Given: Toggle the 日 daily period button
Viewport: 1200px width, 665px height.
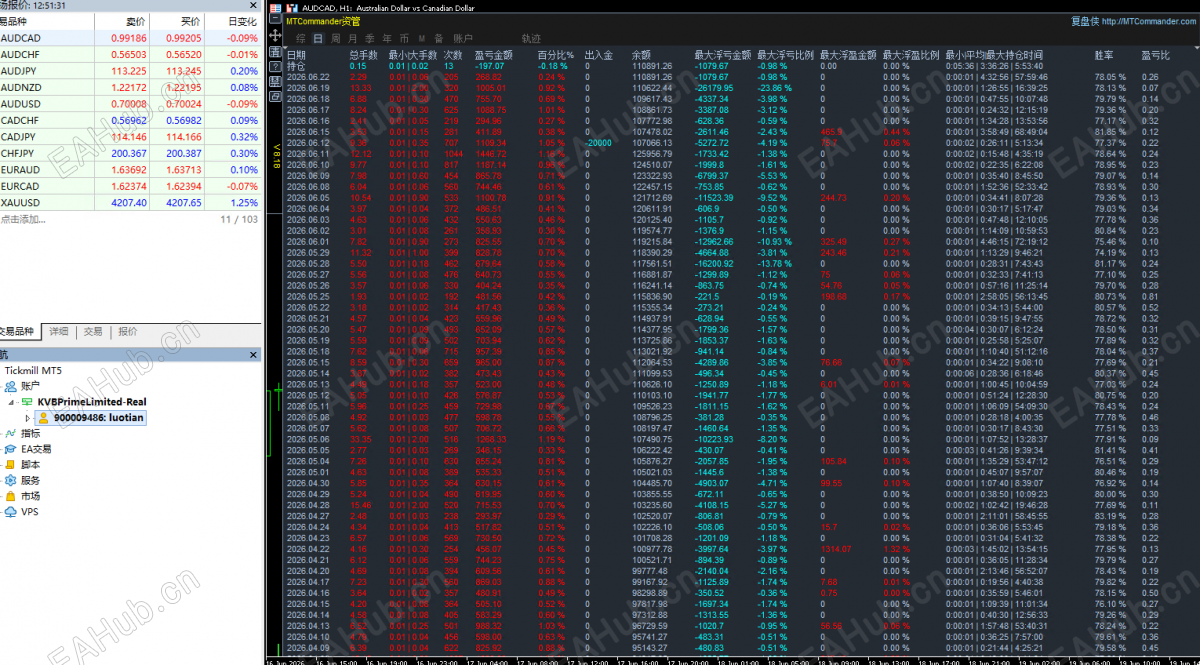Looking at the screenshot, I should click(x=318, y=38).
